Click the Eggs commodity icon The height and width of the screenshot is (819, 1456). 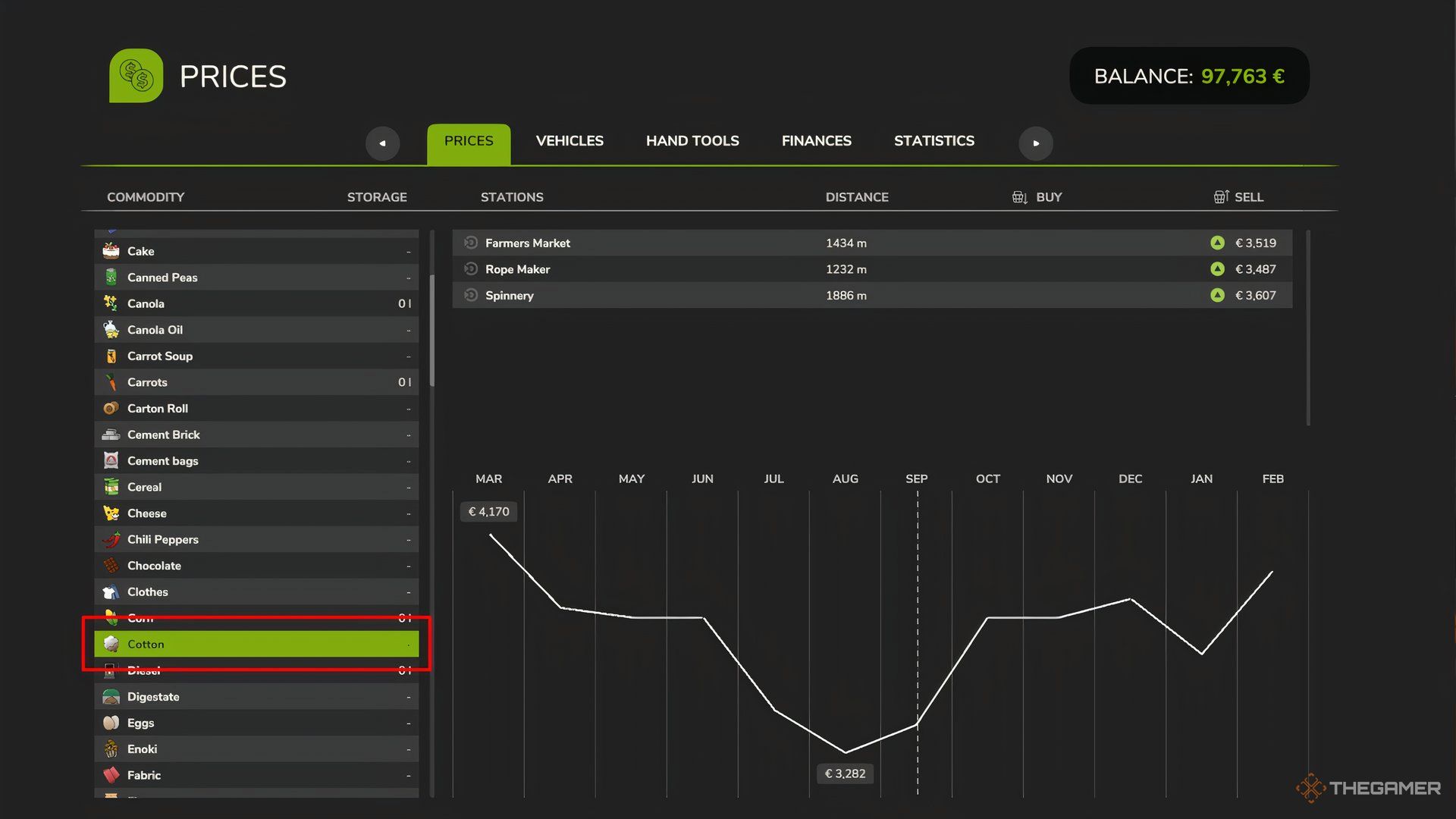(x=109, y=722)
